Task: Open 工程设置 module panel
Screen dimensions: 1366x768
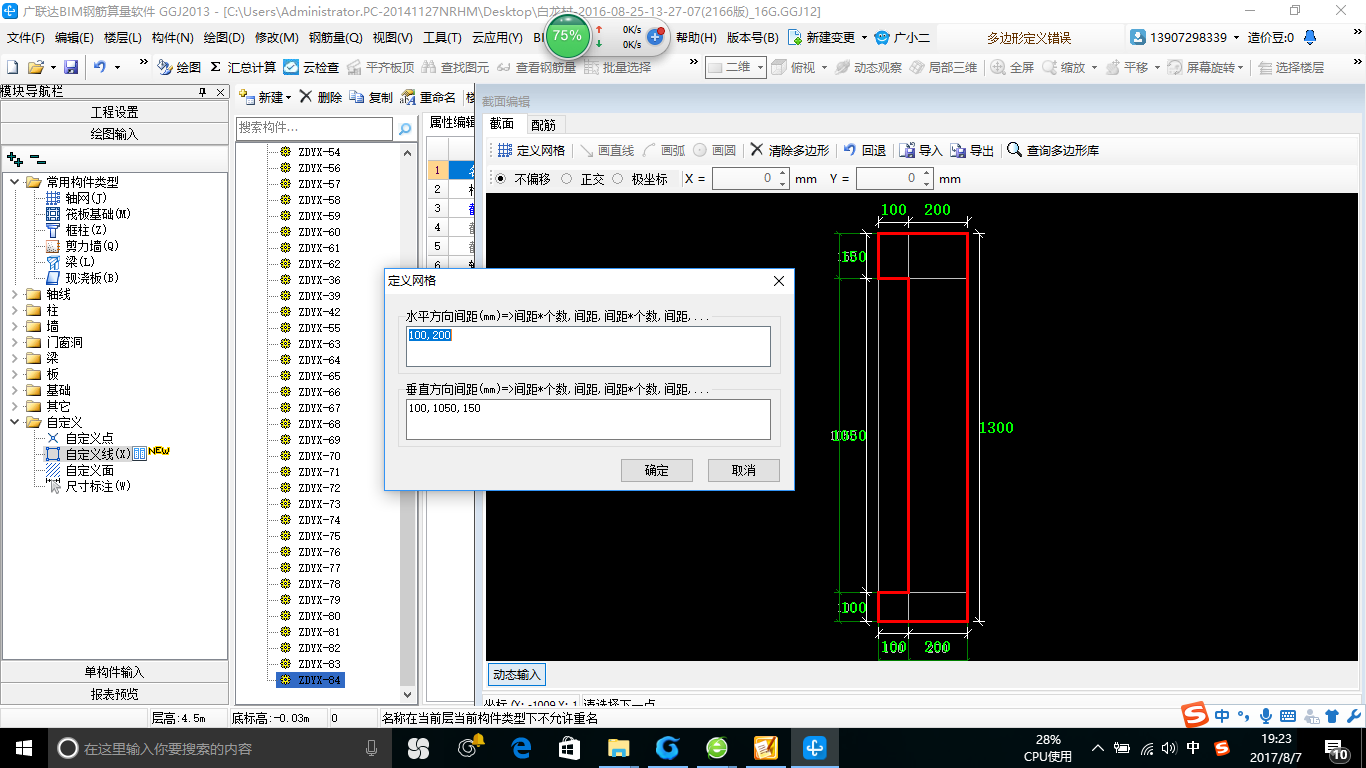Action: tap(115, 112)
